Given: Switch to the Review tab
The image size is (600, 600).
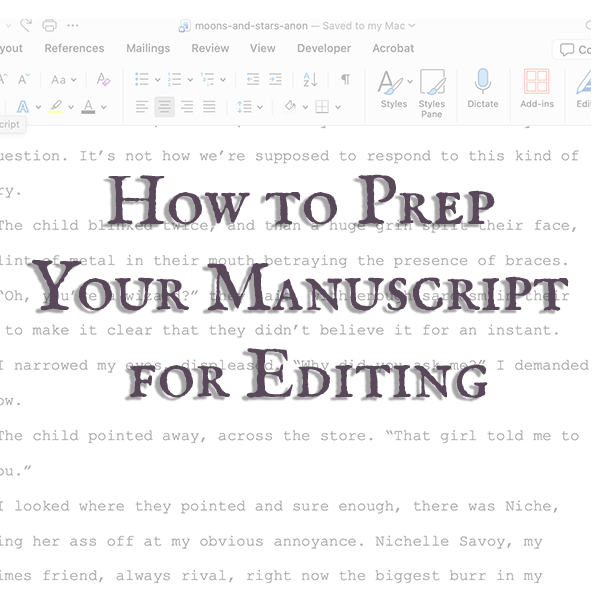Looking at the screenshot, I should [x=210, y=48].
